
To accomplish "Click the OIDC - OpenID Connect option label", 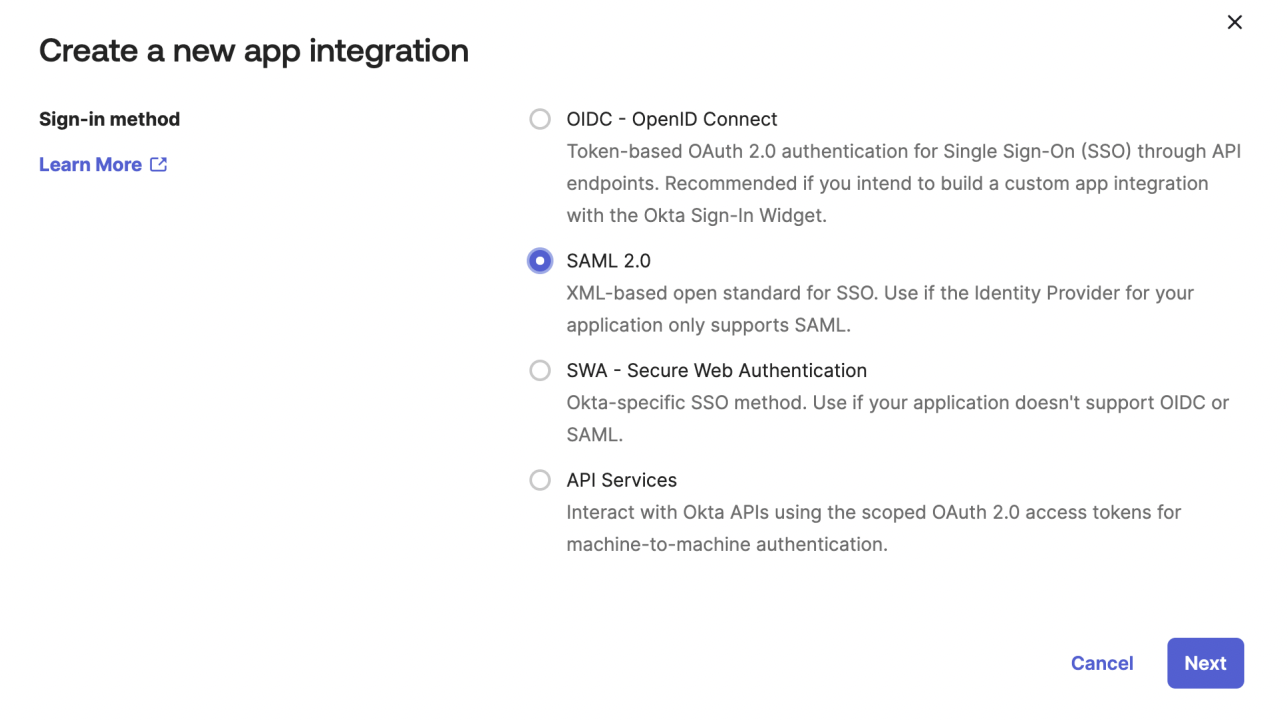I will [672, 119].
